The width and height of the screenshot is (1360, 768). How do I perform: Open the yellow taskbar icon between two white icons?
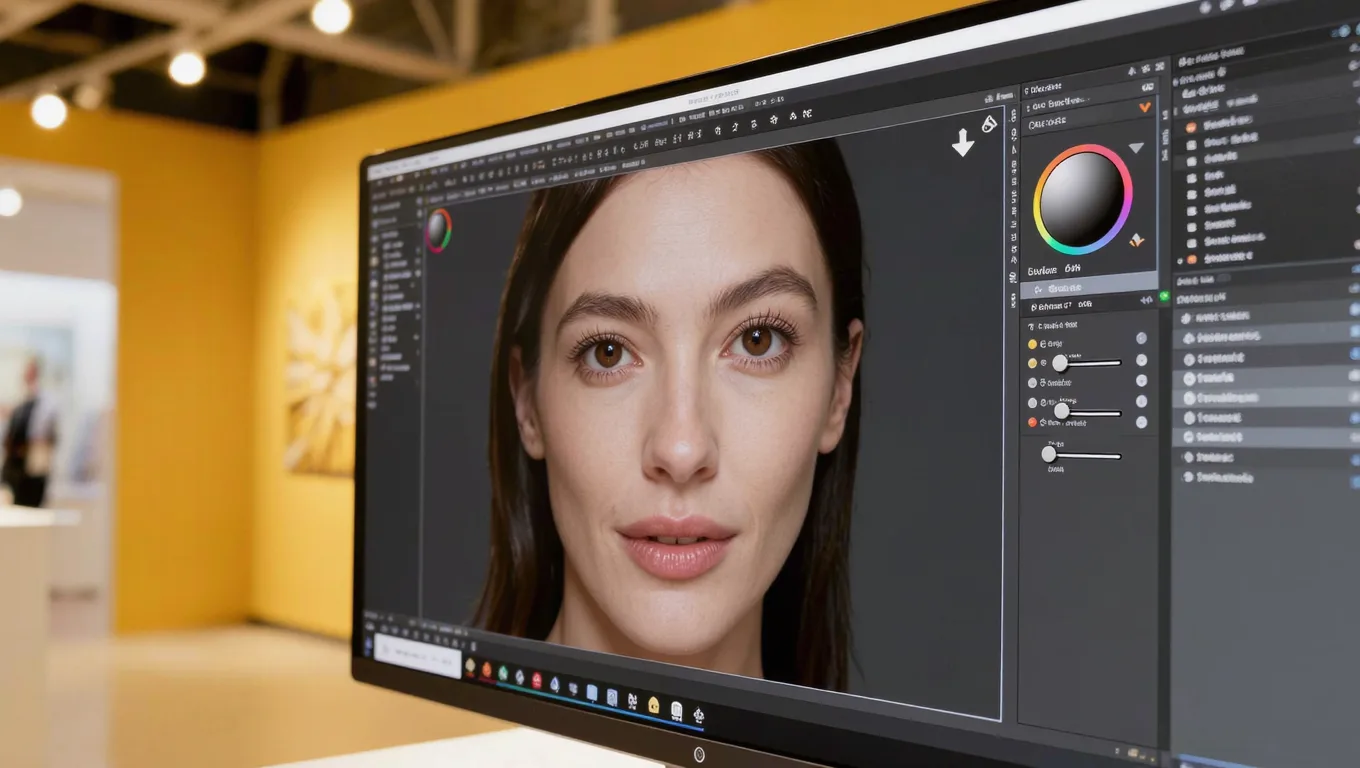tap(654, 704)
